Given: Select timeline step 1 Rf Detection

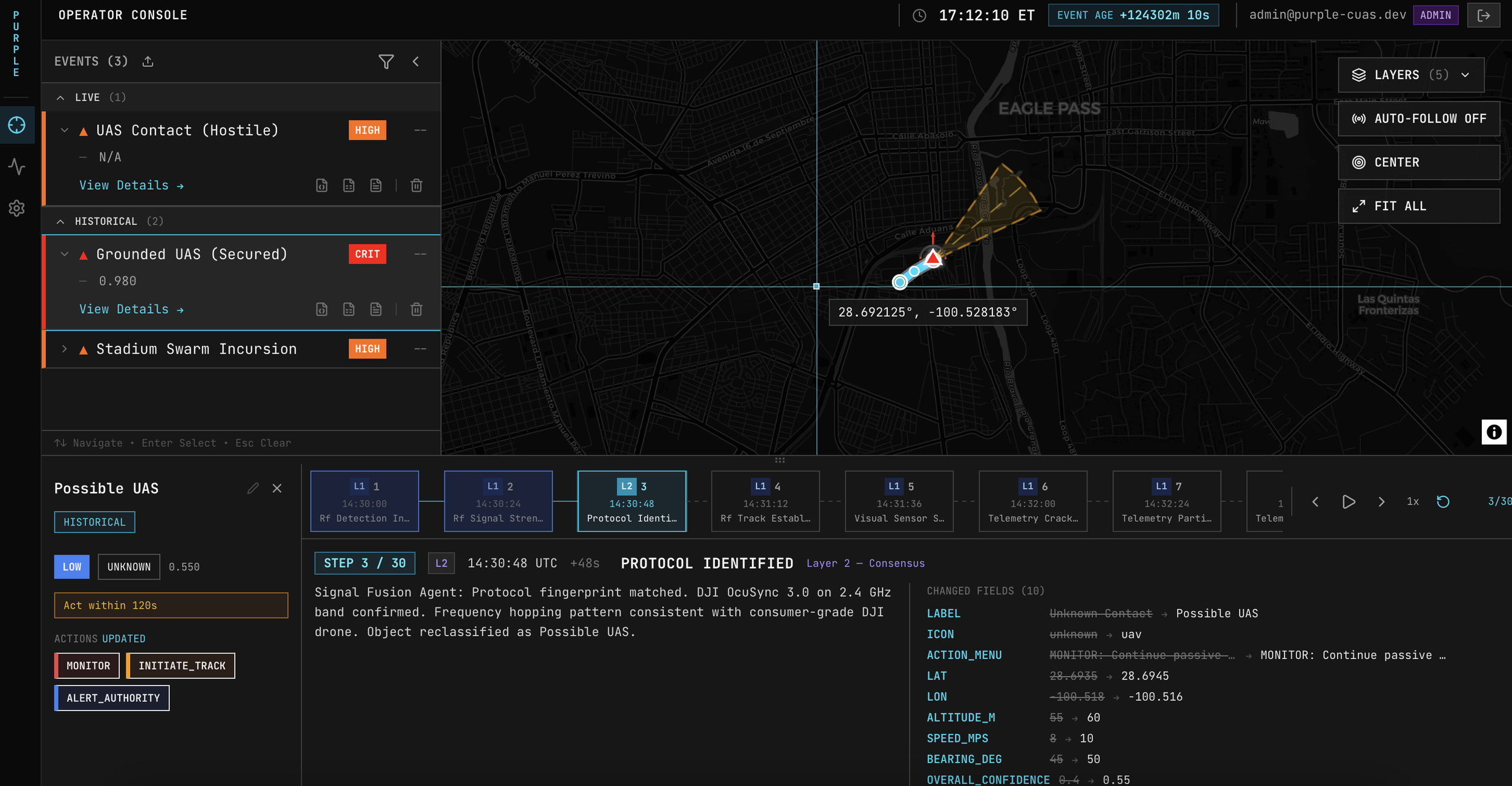Looking at the screenshot, I should [365, 501].
